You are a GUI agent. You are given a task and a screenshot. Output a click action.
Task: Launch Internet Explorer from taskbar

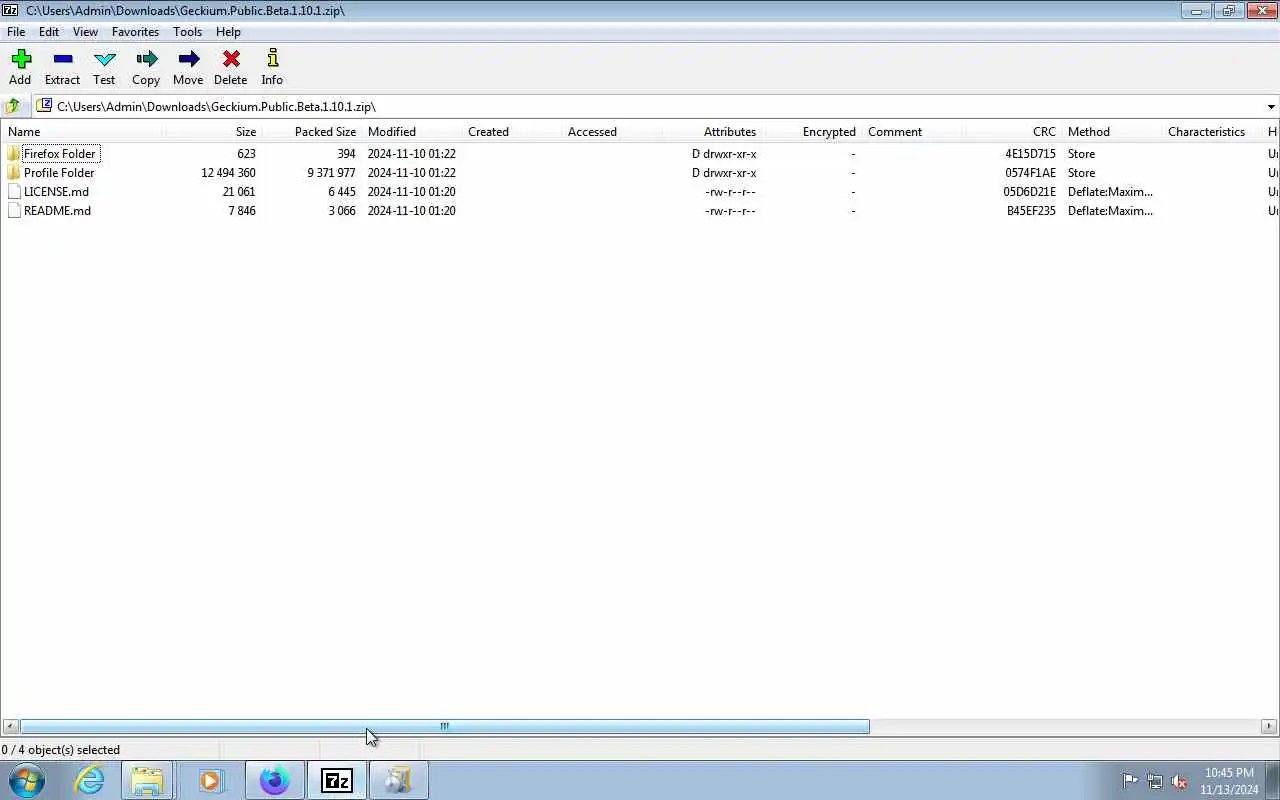[90, 780]
